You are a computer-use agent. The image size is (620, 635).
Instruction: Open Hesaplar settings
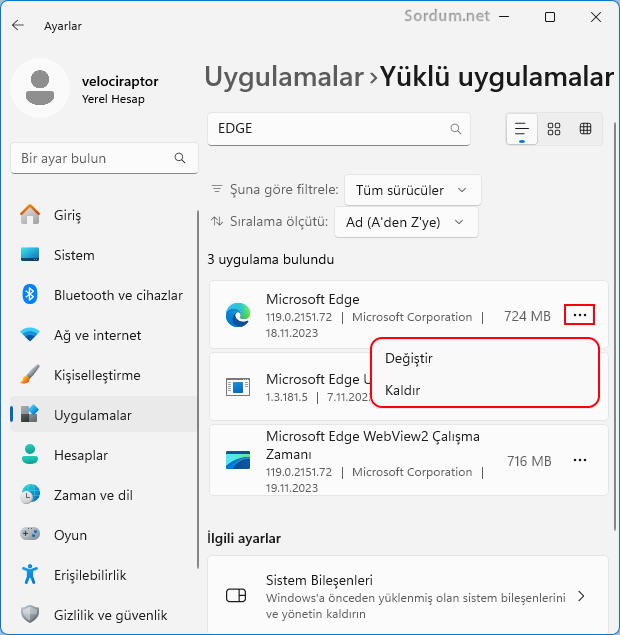tap(104, 455)
